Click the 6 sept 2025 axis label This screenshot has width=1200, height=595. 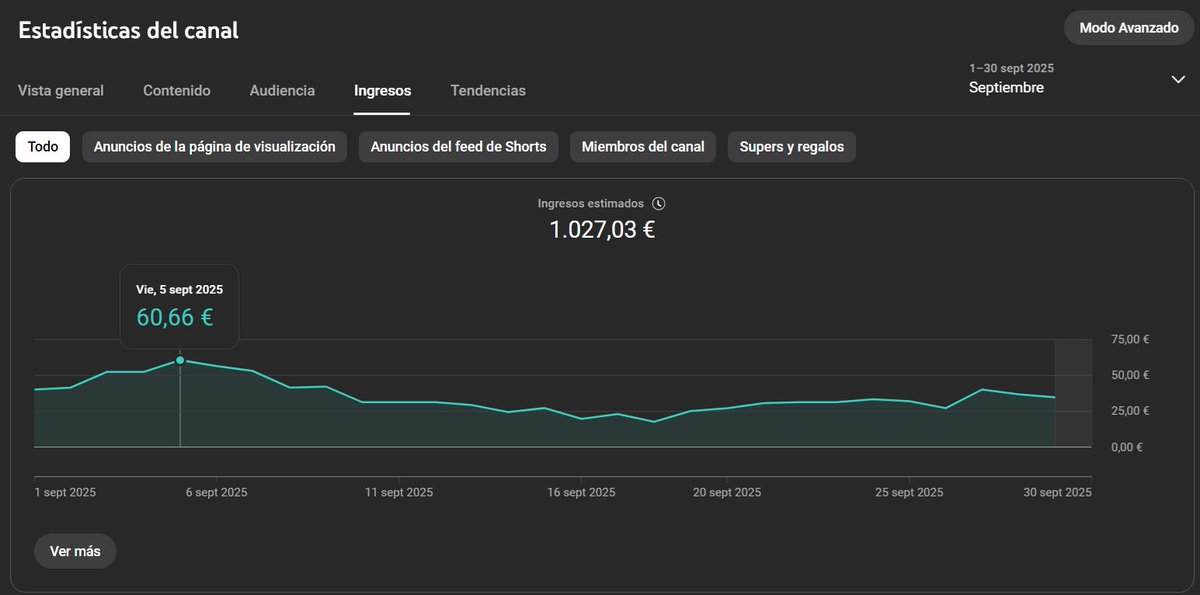click(x=215, y=492)
